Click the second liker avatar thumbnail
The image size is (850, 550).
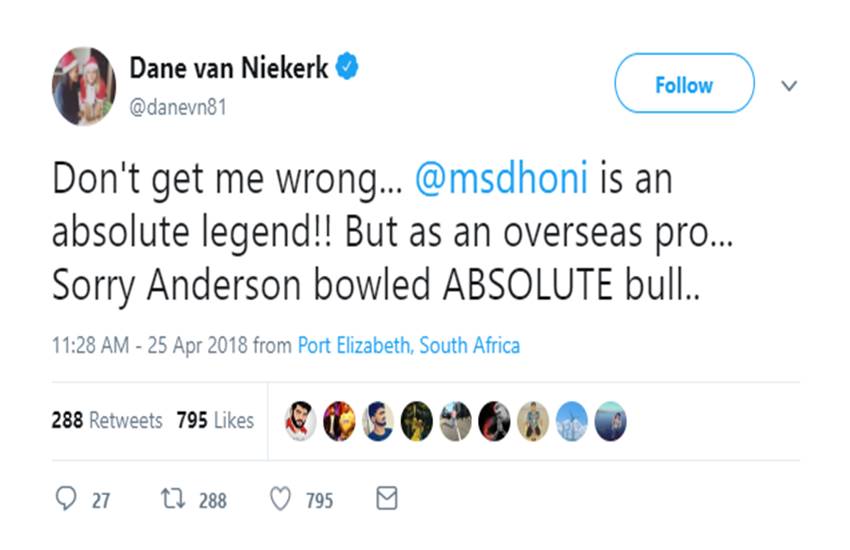coord(339,421)
